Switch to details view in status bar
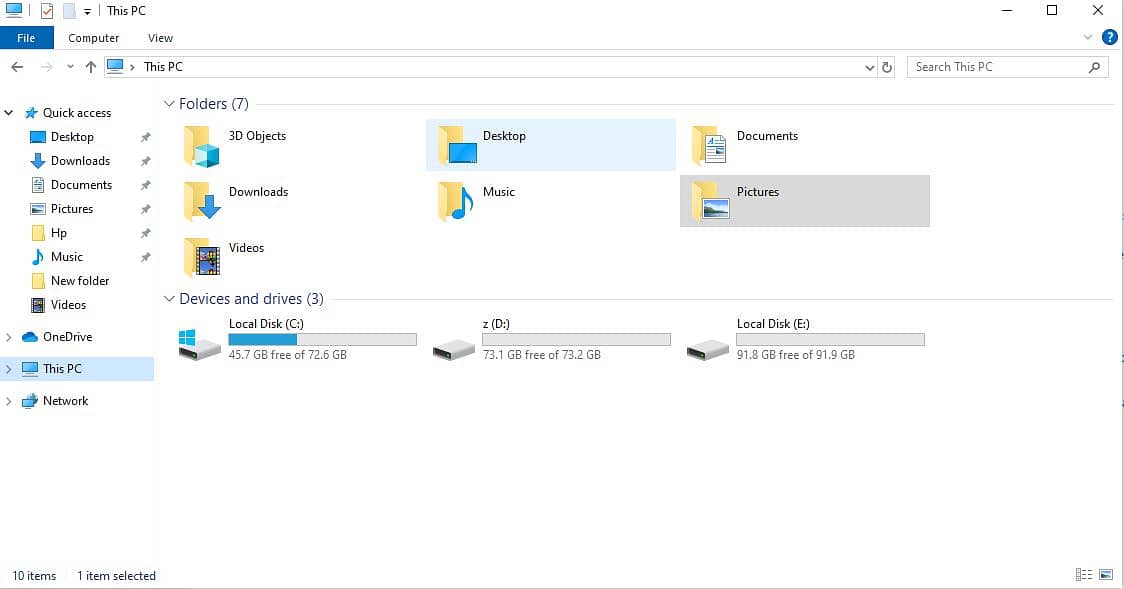 (1084, 575)
